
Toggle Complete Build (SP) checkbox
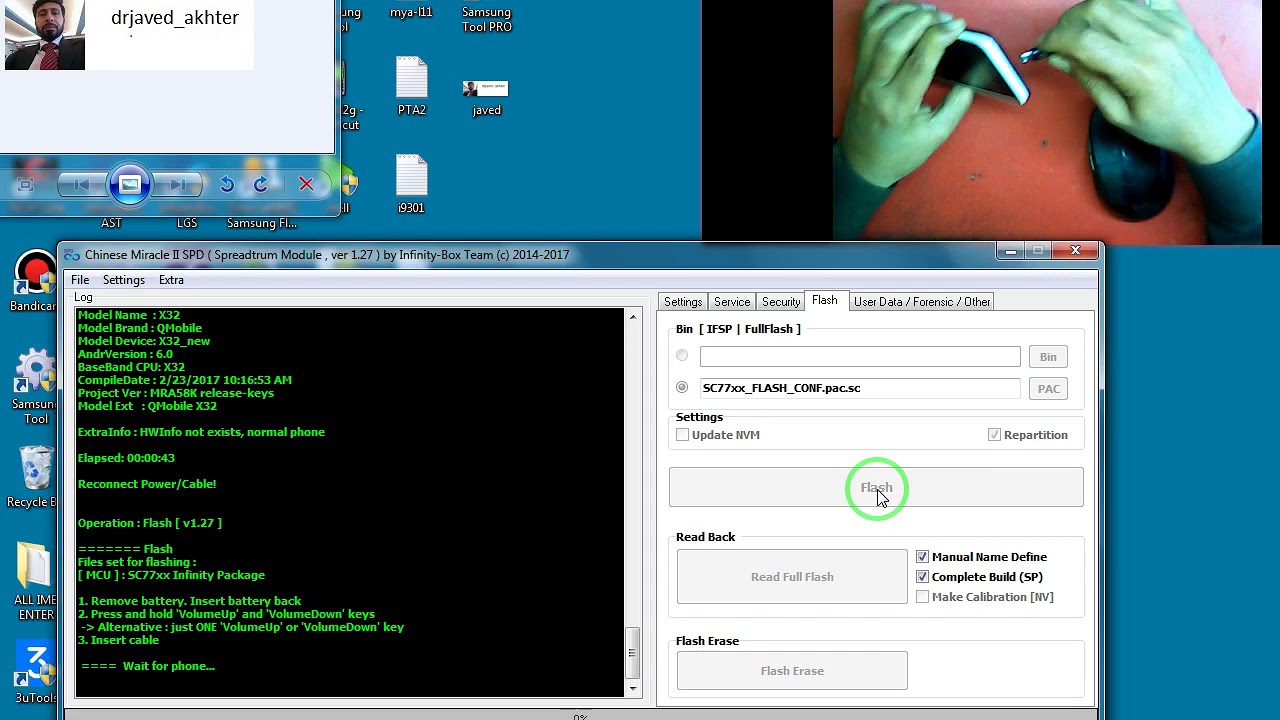(x=922, y=577)
